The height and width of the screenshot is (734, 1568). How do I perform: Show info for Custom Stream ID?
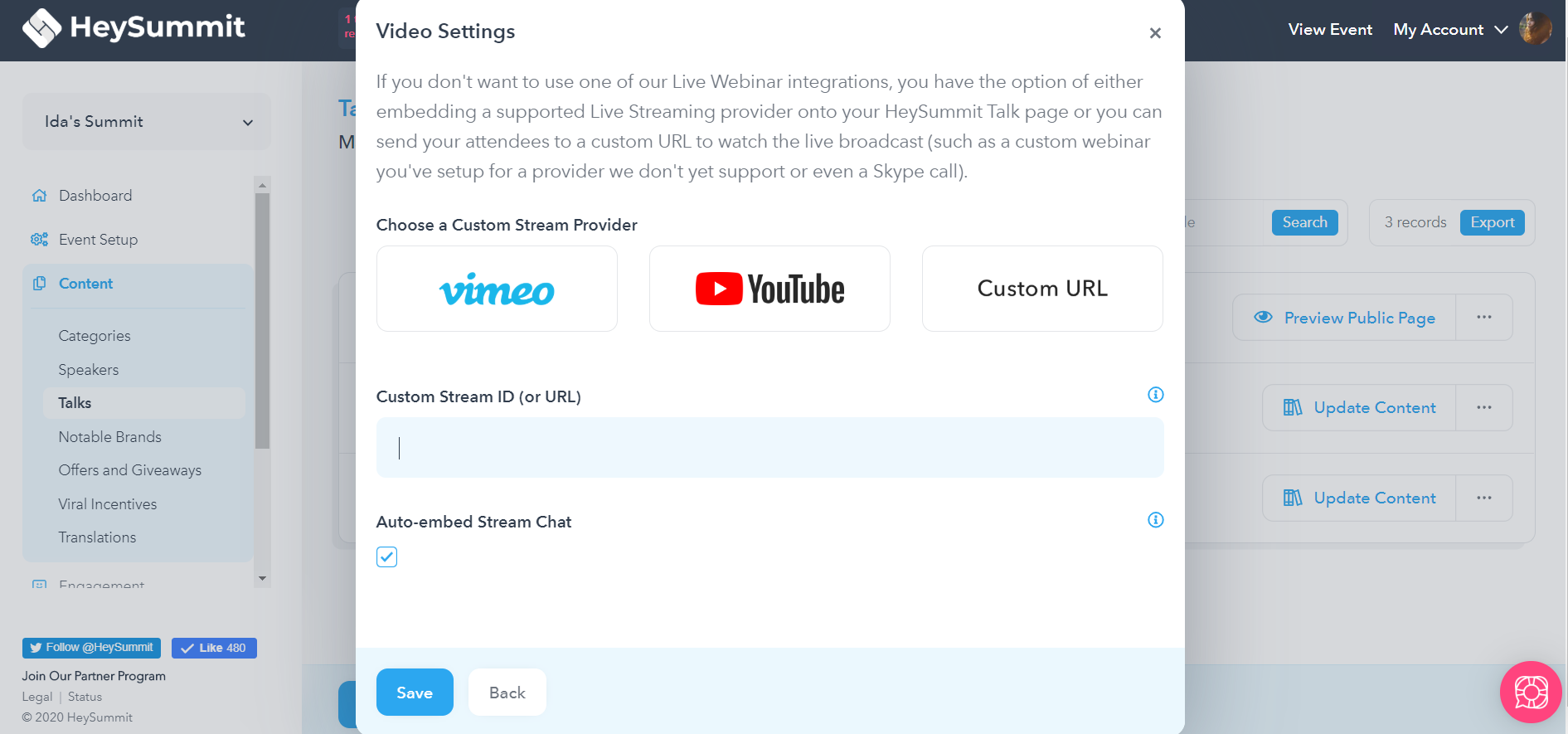1155,395
